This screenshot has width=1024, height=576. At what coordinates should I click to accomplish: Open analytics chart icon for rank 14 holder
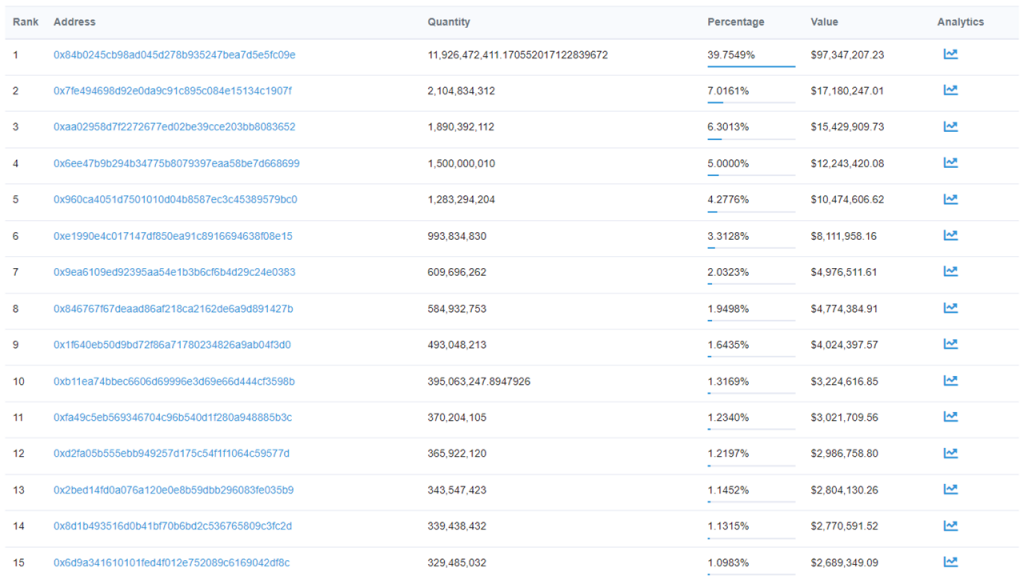click(950, 525)
